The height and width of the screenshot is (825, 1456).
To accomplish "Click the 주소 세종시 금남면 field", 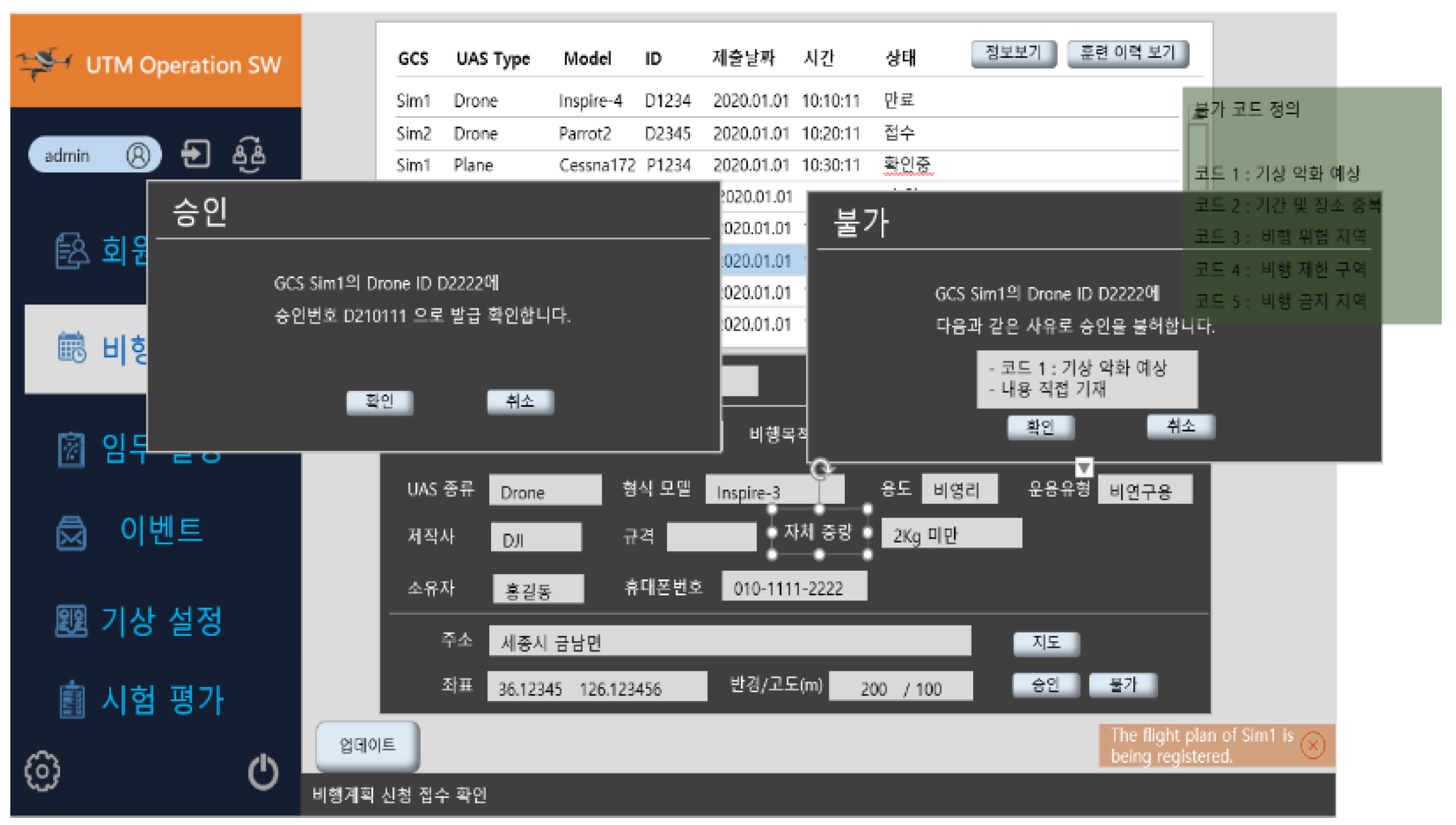I will click(730, 641).
